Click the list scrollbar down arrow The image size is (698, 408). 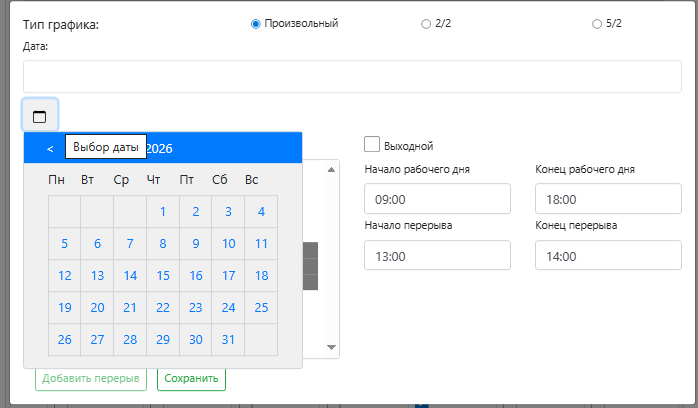click(331, 347)
